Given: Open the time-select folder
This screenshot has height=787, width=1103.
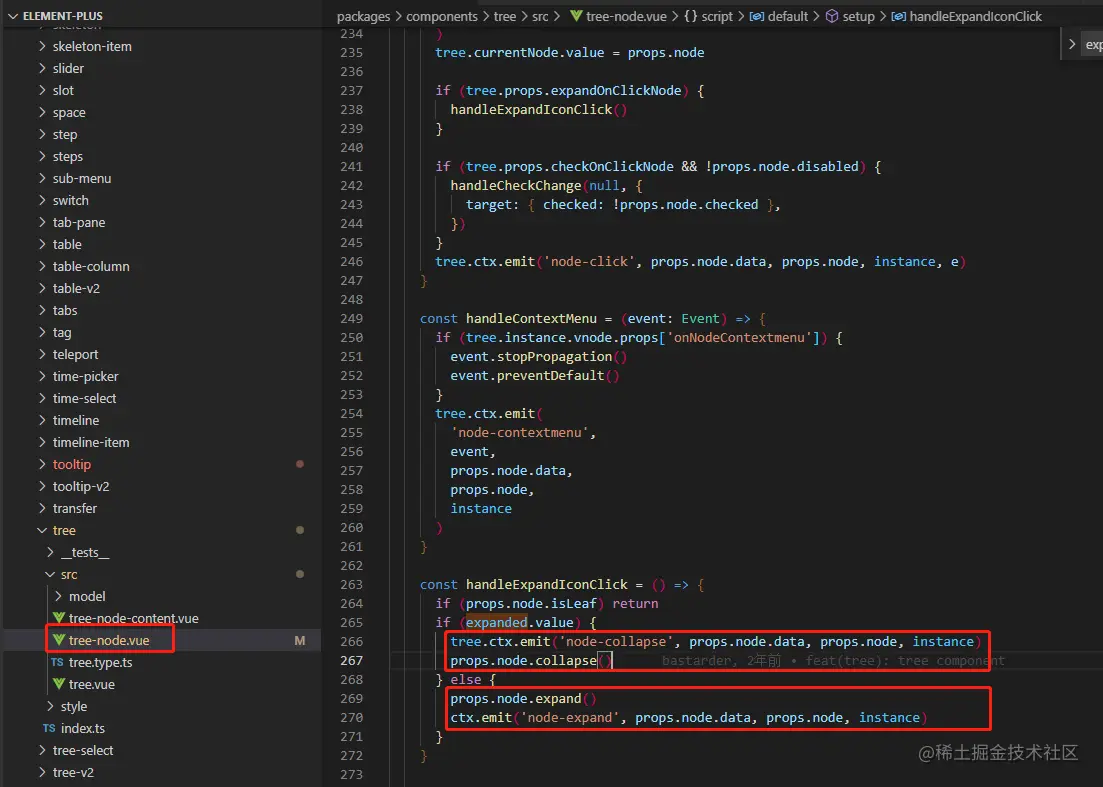Looking at the screenshot, I should tap(84, 398).
